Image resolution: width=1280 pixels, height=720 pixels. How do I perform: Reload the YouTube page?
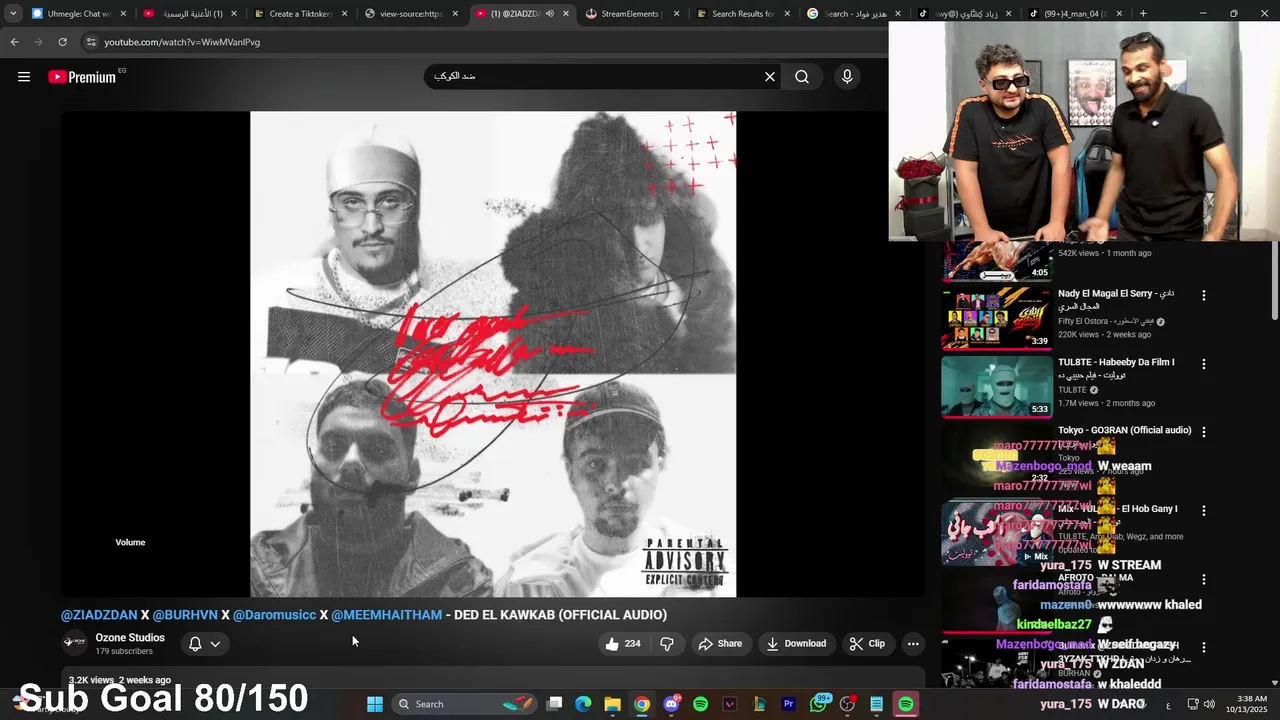[x=62, y=42]
